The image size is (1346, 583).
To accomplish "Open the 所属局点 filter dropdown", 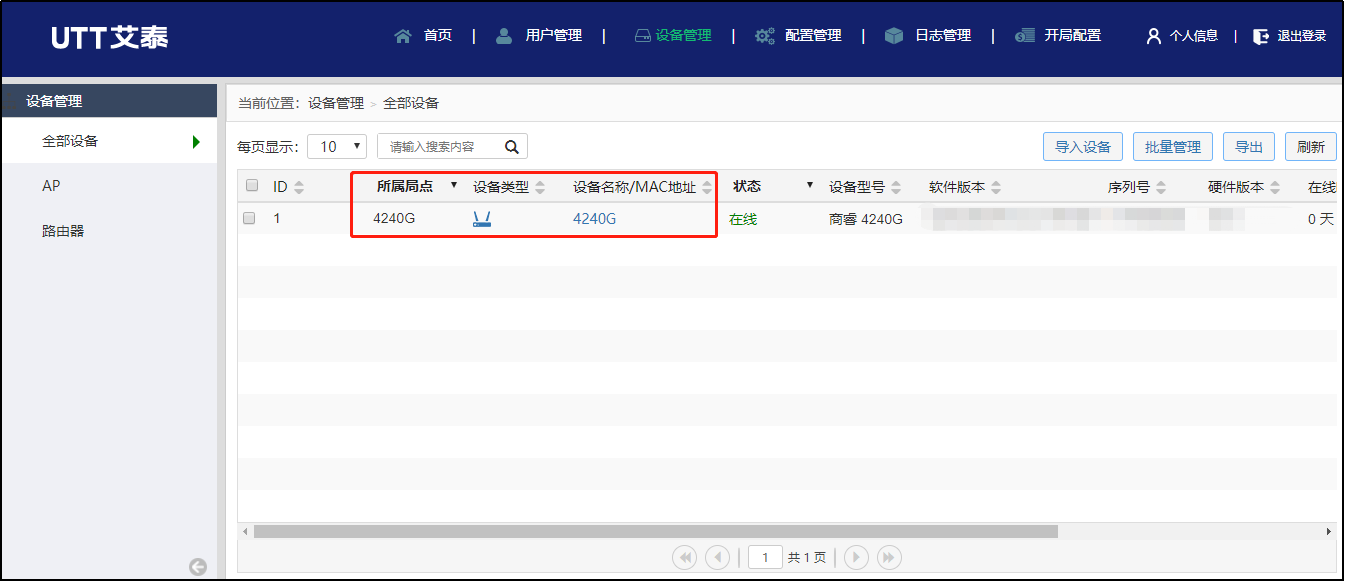I will (x=453, y=185).
